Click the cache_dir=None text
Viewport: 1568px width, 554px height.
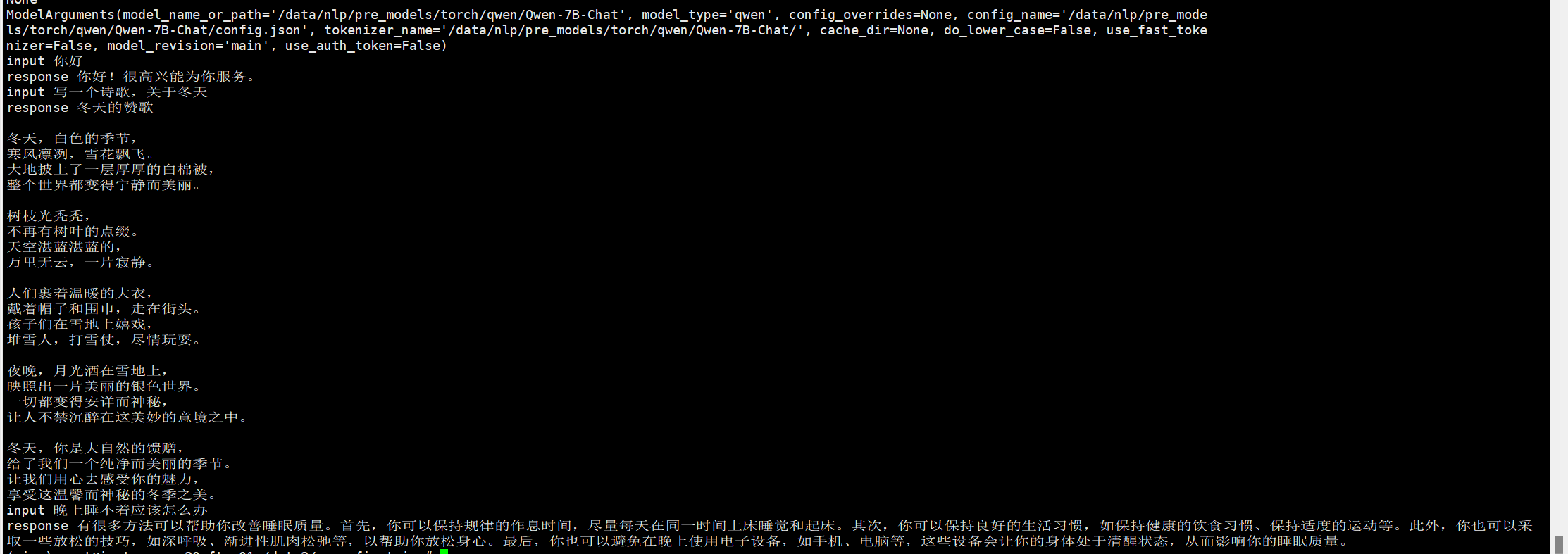[873, 30]
